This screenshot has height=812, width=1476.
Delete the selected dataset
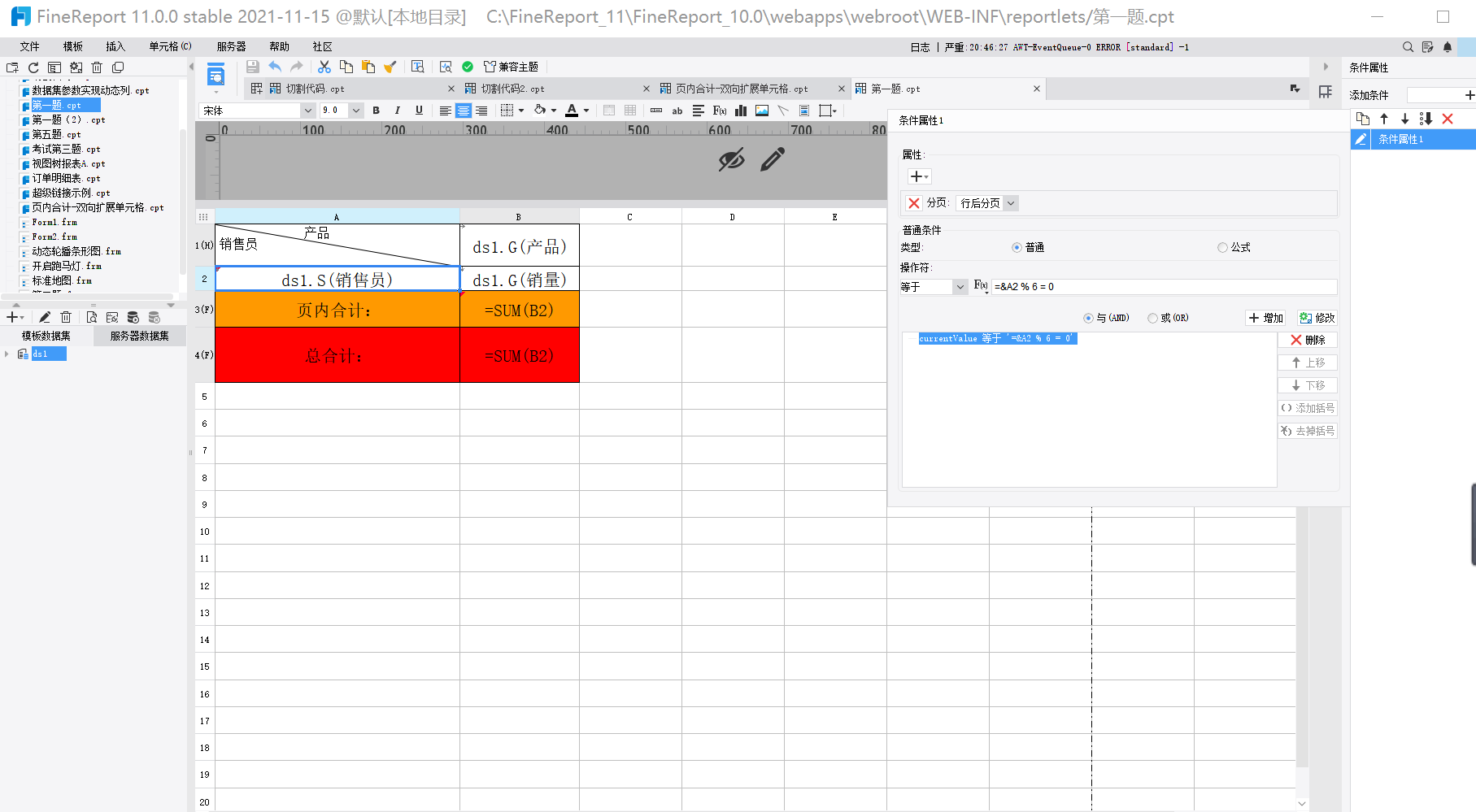coord(66,317)
